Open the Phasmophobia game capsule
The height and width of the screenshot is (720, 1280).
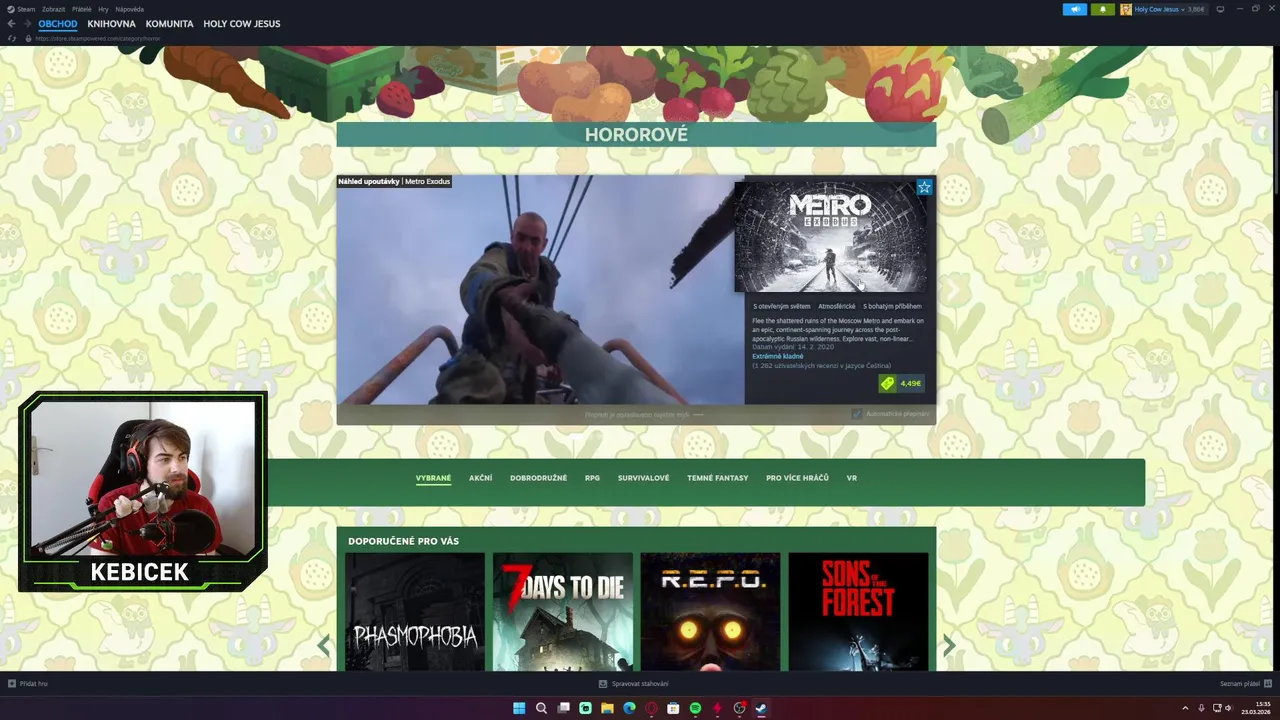click(x=415, y=611)
